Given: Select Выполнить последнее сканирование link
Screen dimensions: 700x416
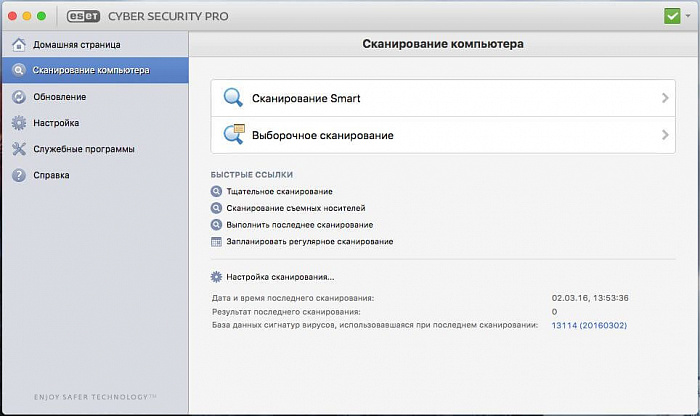Looking at the screenshot, I should pos(299,225).
